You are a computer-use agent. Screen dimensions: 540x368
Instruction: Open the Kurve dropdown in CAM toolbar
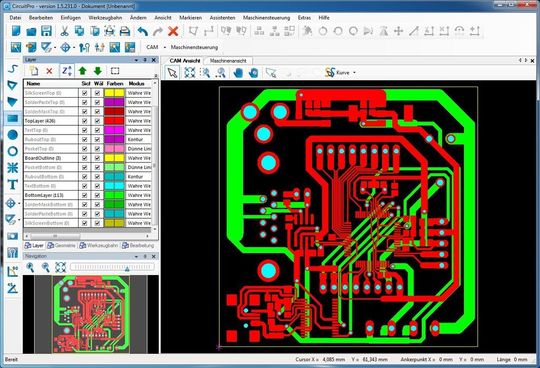coord(354,73)
